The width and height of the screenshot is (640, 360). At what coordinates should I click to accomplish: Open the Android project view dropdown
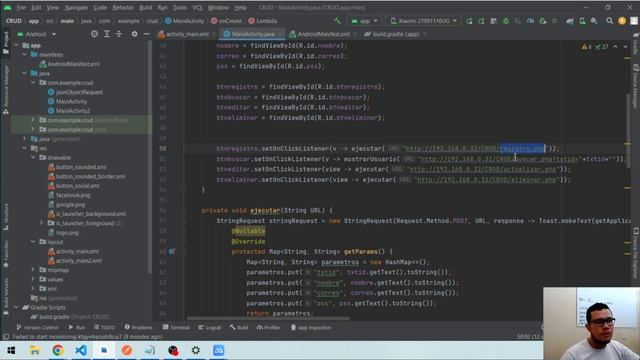pyautogui.click(x=37, y=34)
